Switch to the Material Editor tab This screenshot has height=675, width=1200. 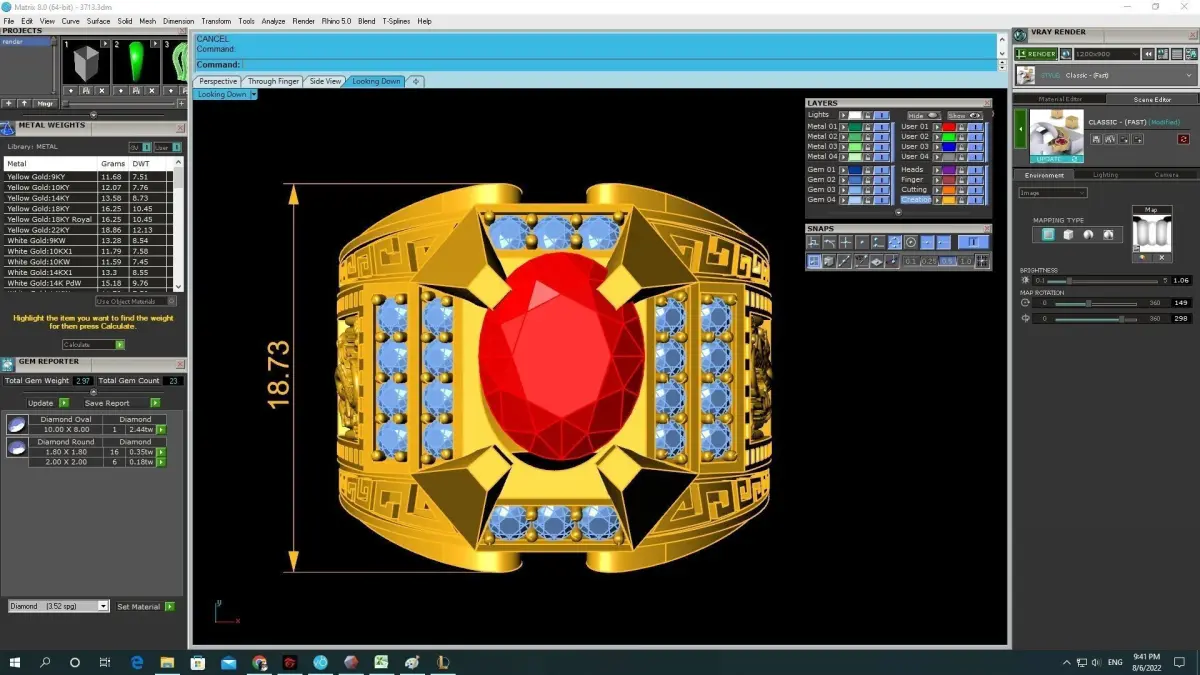(x=1060, y=99)
